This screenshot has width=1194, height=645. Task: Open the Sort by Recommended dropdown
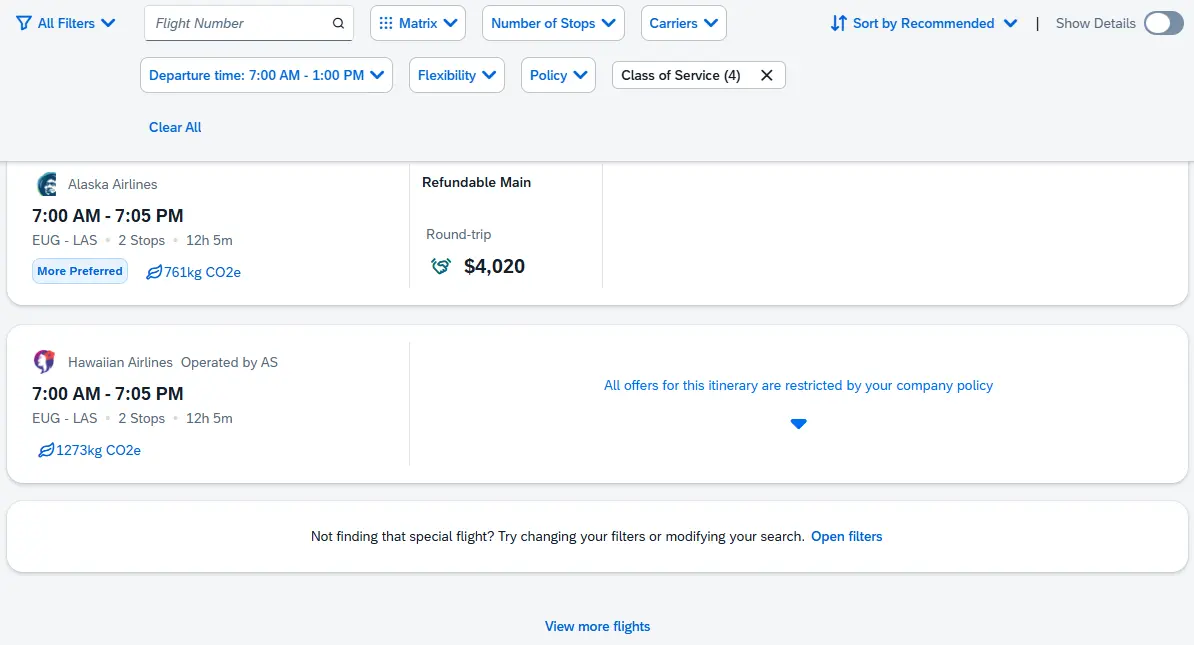coord(924,23)
